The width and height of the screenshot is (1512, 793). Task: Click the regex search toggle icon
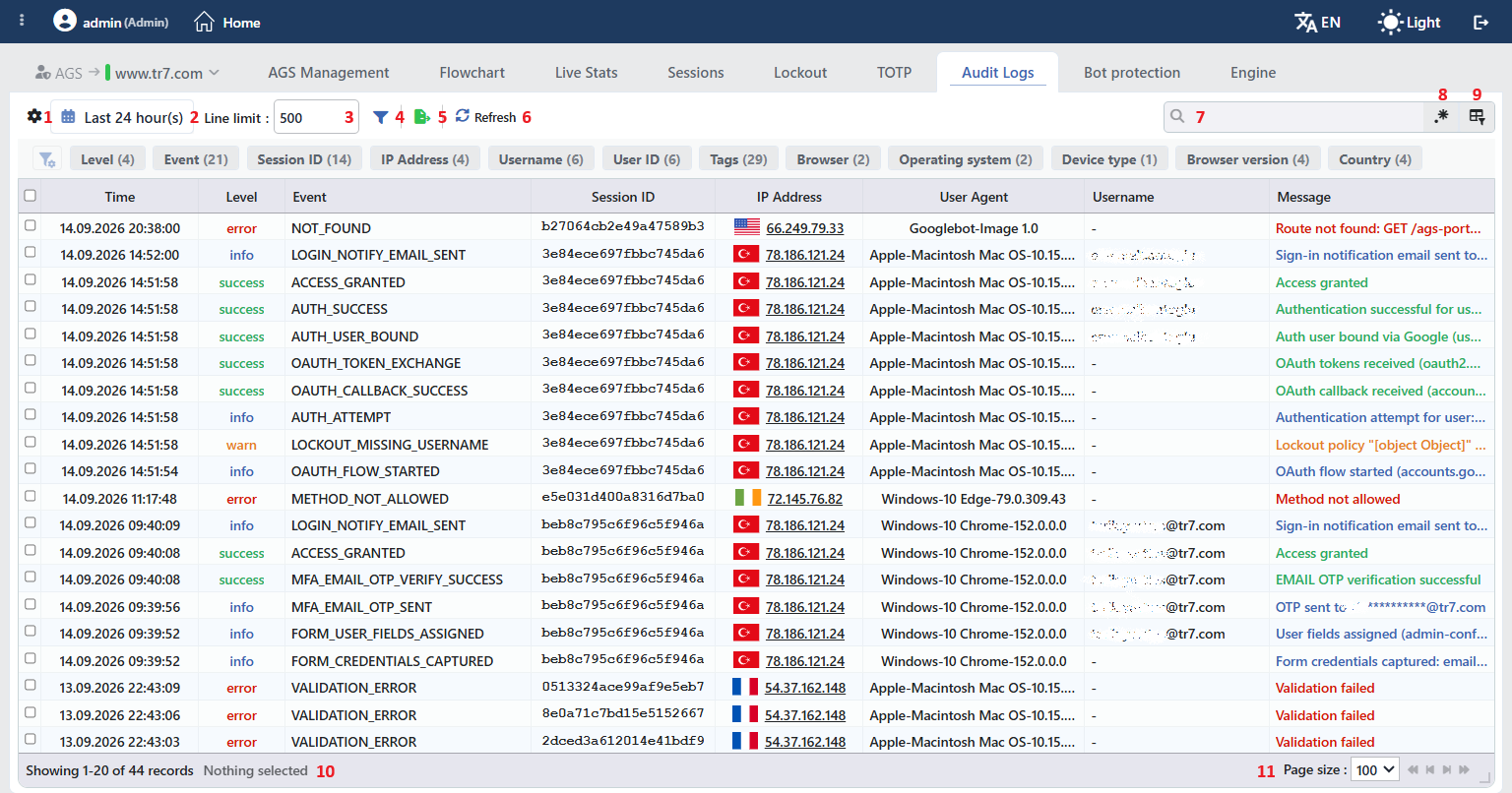[x=1441, y=116]
